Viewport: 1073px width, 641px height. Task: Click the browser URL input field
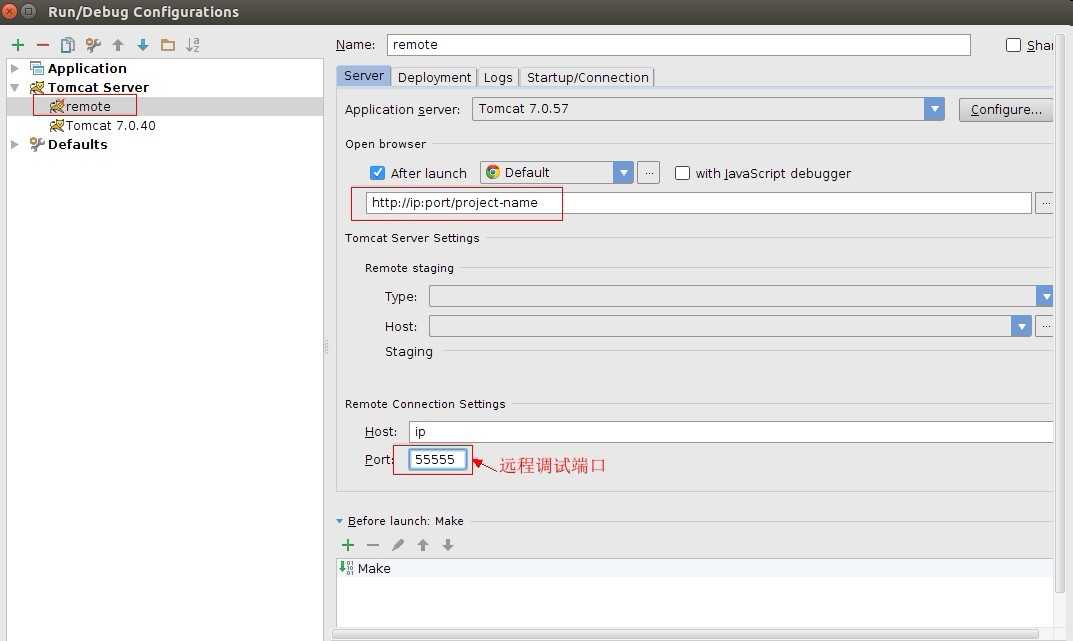pos(698,202)
